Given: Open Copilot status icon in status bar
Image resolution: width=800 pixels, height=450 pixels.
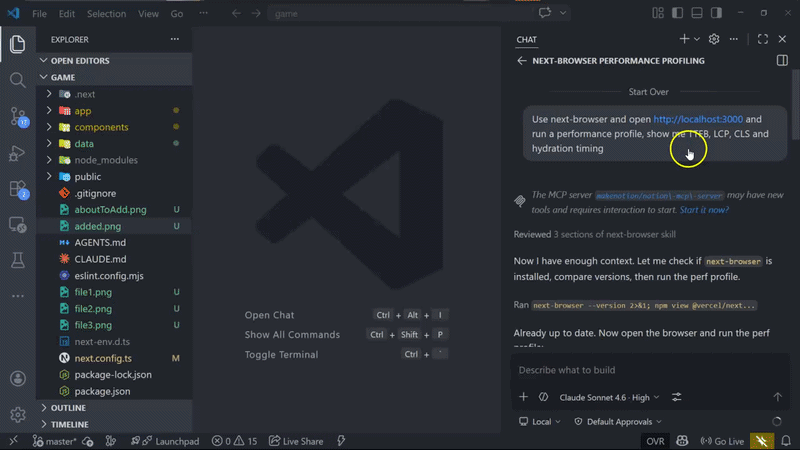Looking at the screenshot, I should click(x=682, y=441).
